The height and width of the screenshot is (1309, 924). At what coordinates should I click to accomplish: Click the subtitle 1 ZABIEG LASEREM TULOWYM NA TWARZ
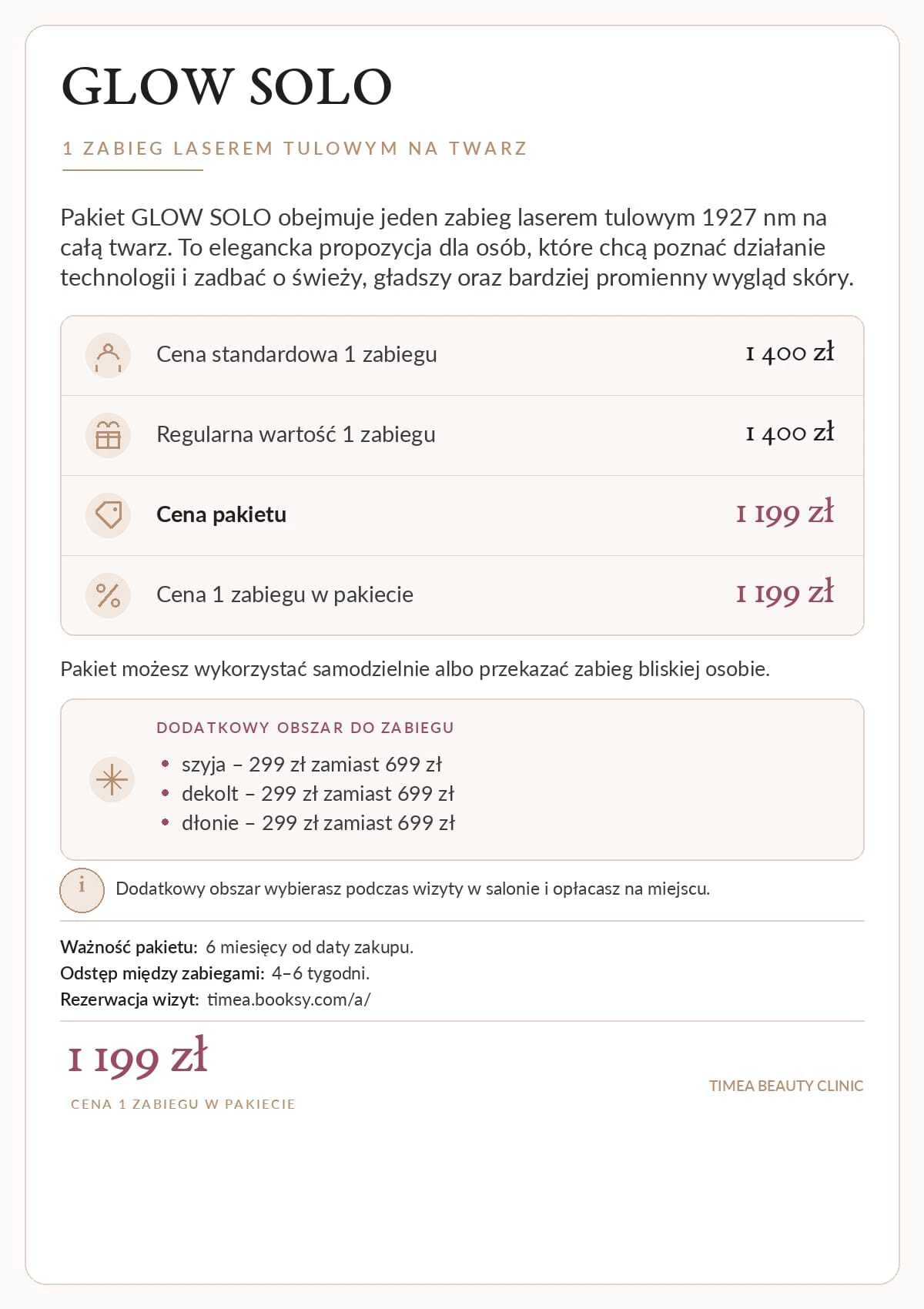(295, 148)
